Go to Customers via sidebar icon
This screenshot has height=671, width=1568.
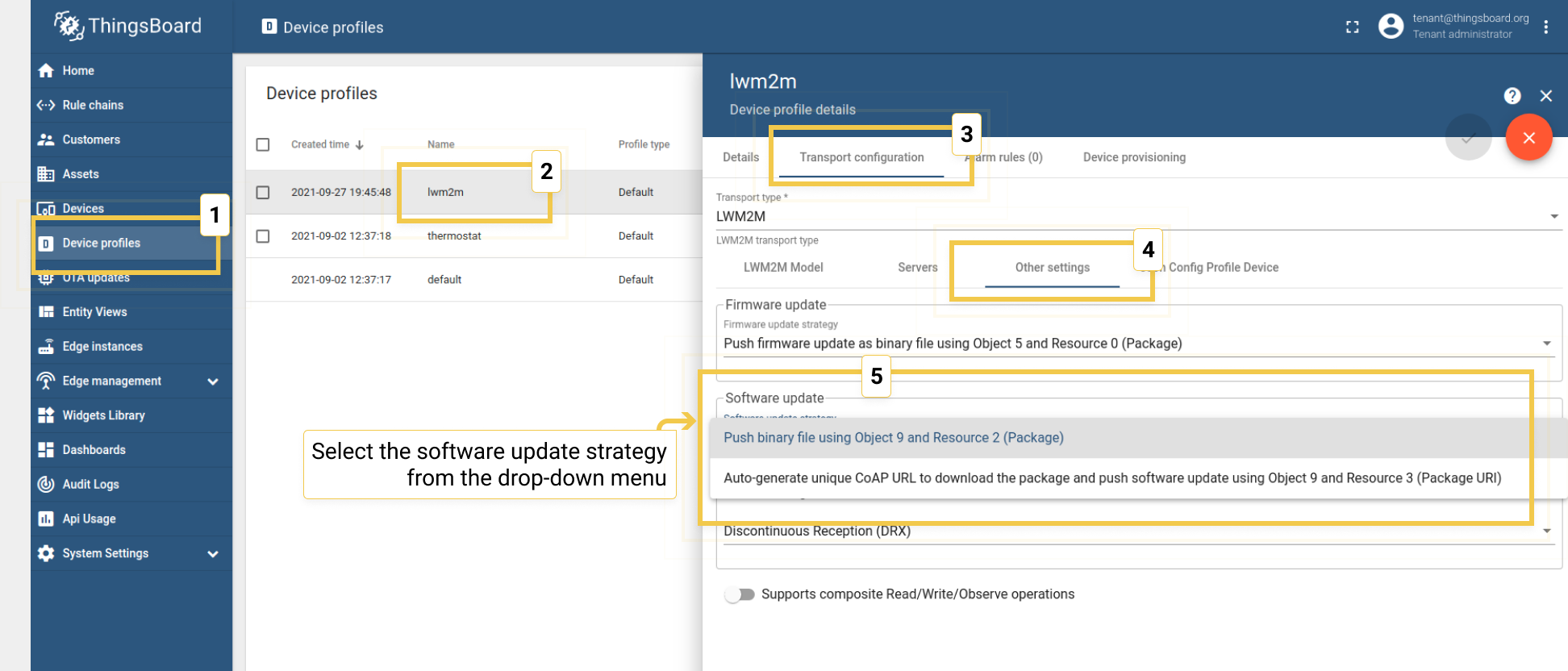[46, 140]
